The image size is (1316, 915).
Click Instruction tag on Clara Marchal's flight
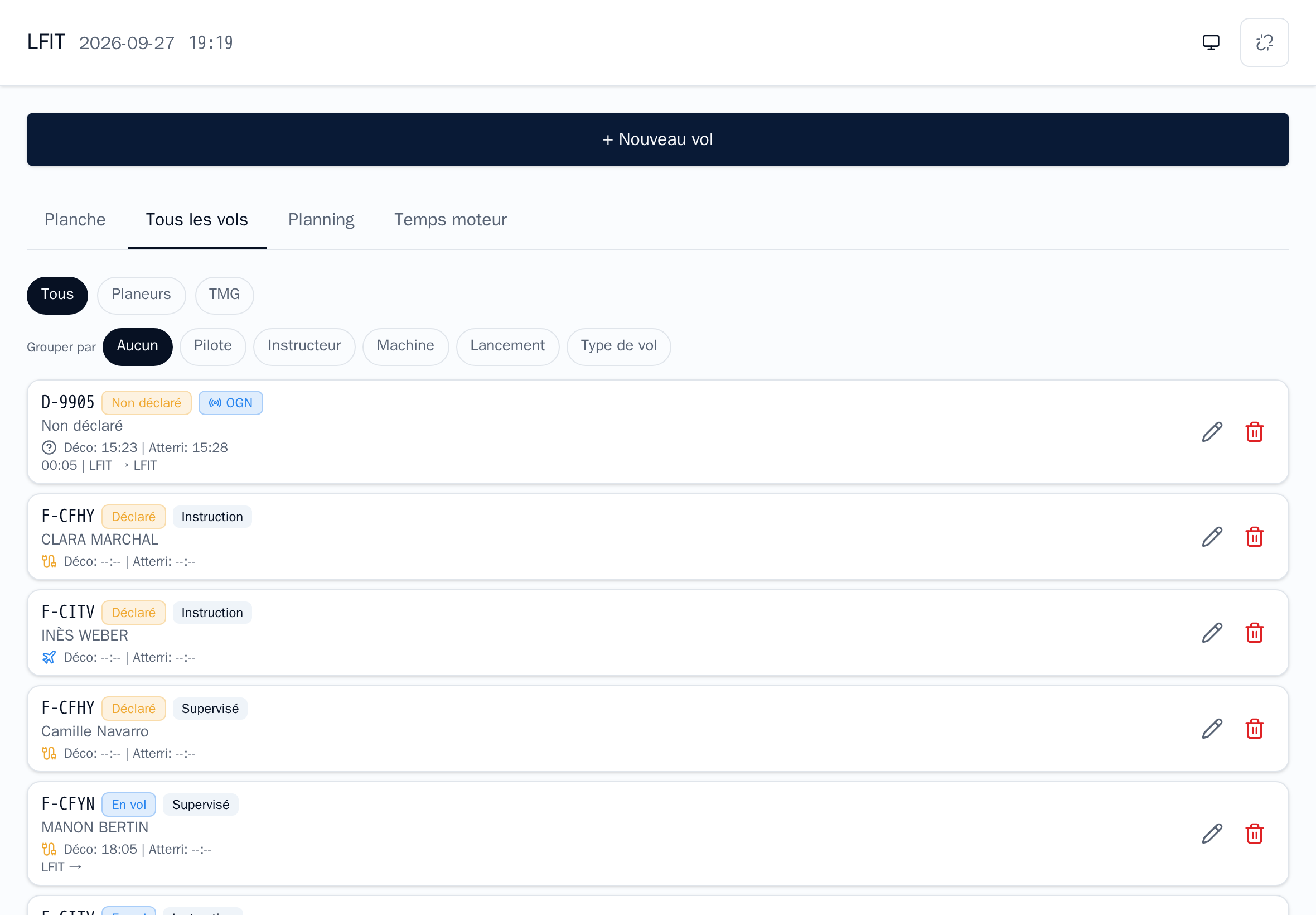coord(212,517)
